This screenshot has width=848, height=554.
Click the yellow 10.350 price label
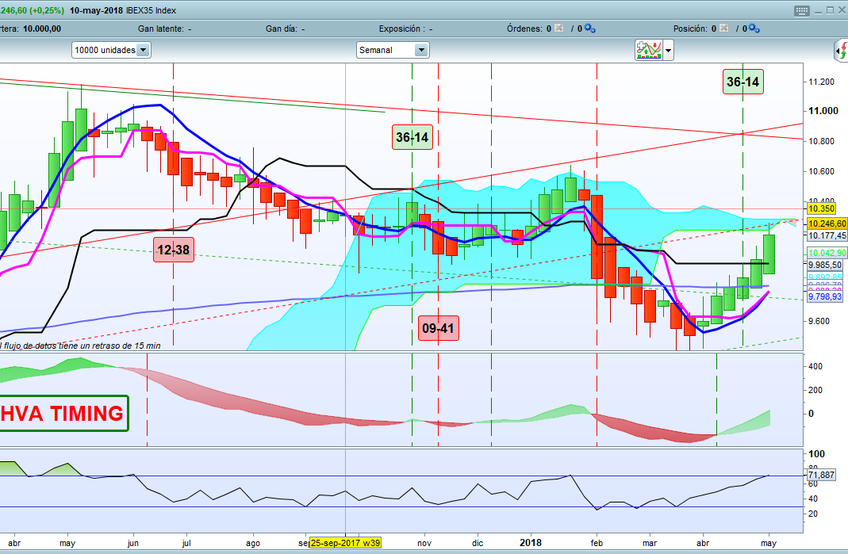point(821,208)
